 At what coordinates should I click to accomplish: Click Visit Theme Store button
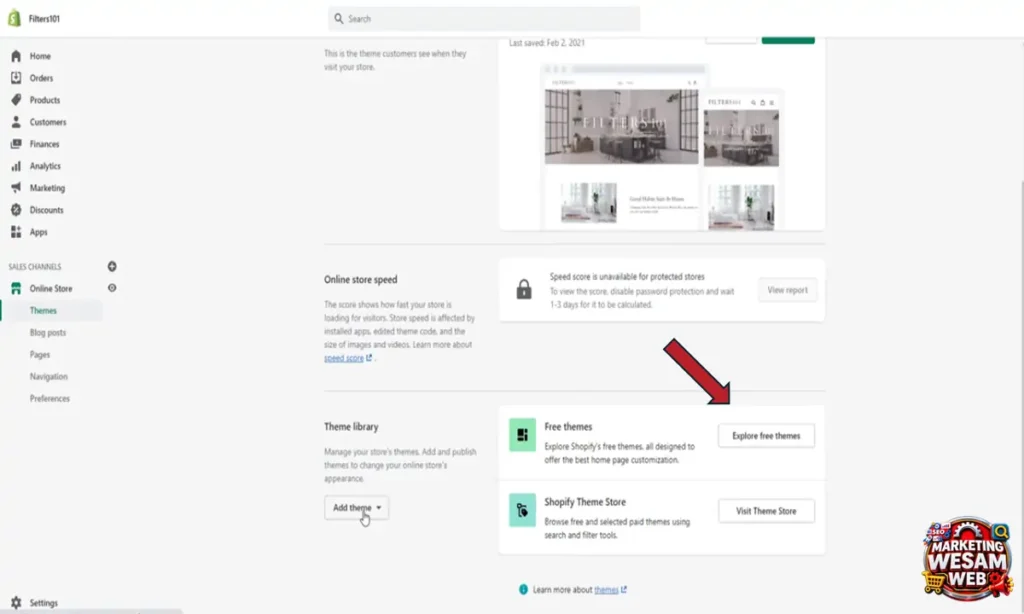(766, 511)
